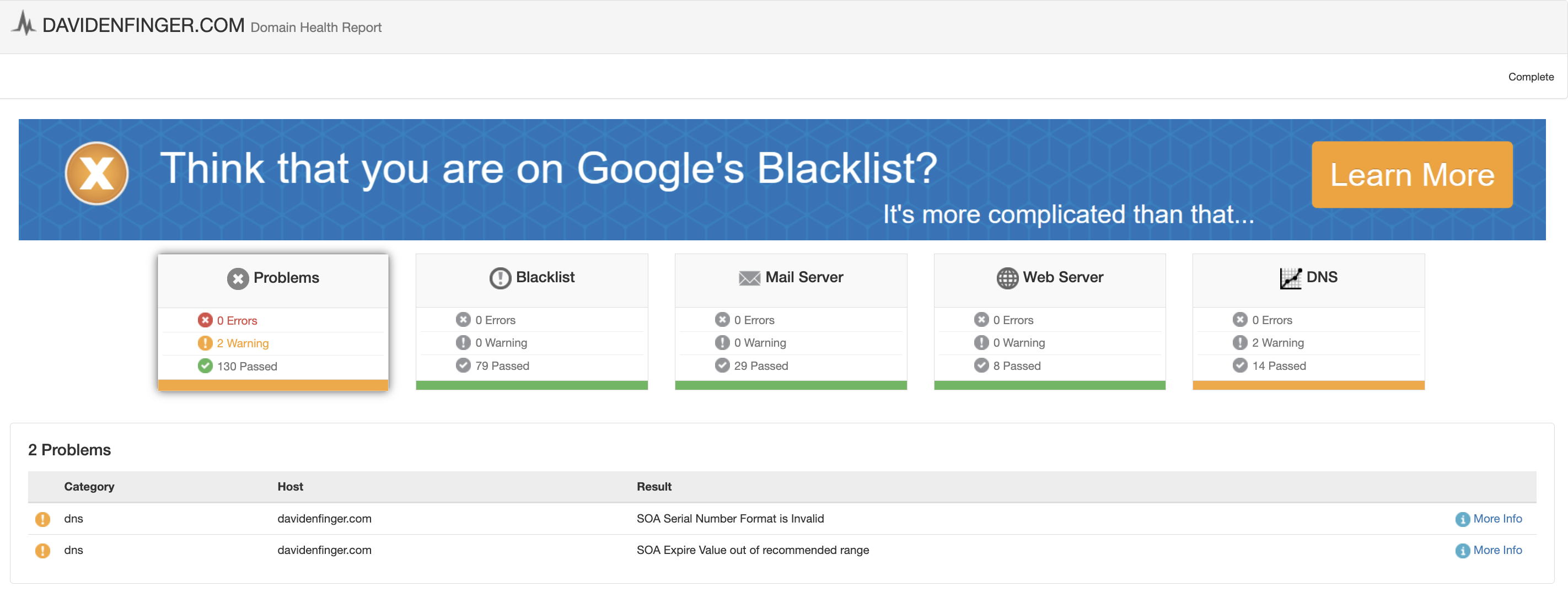Click the MxToolbox pulse logo icon
The height and width of the screenshot is (592, 1568).
pos(24,24)
